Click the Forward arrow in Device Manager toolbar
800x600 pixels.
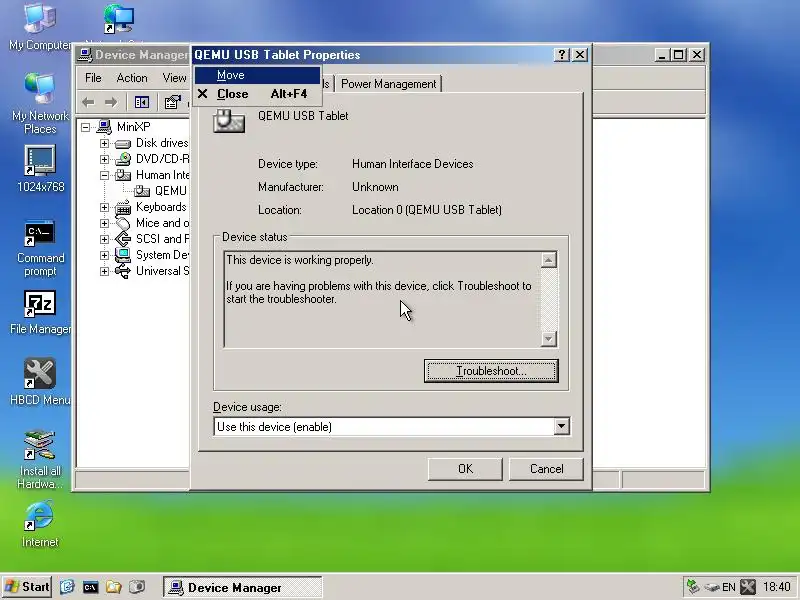click(111, 103)
